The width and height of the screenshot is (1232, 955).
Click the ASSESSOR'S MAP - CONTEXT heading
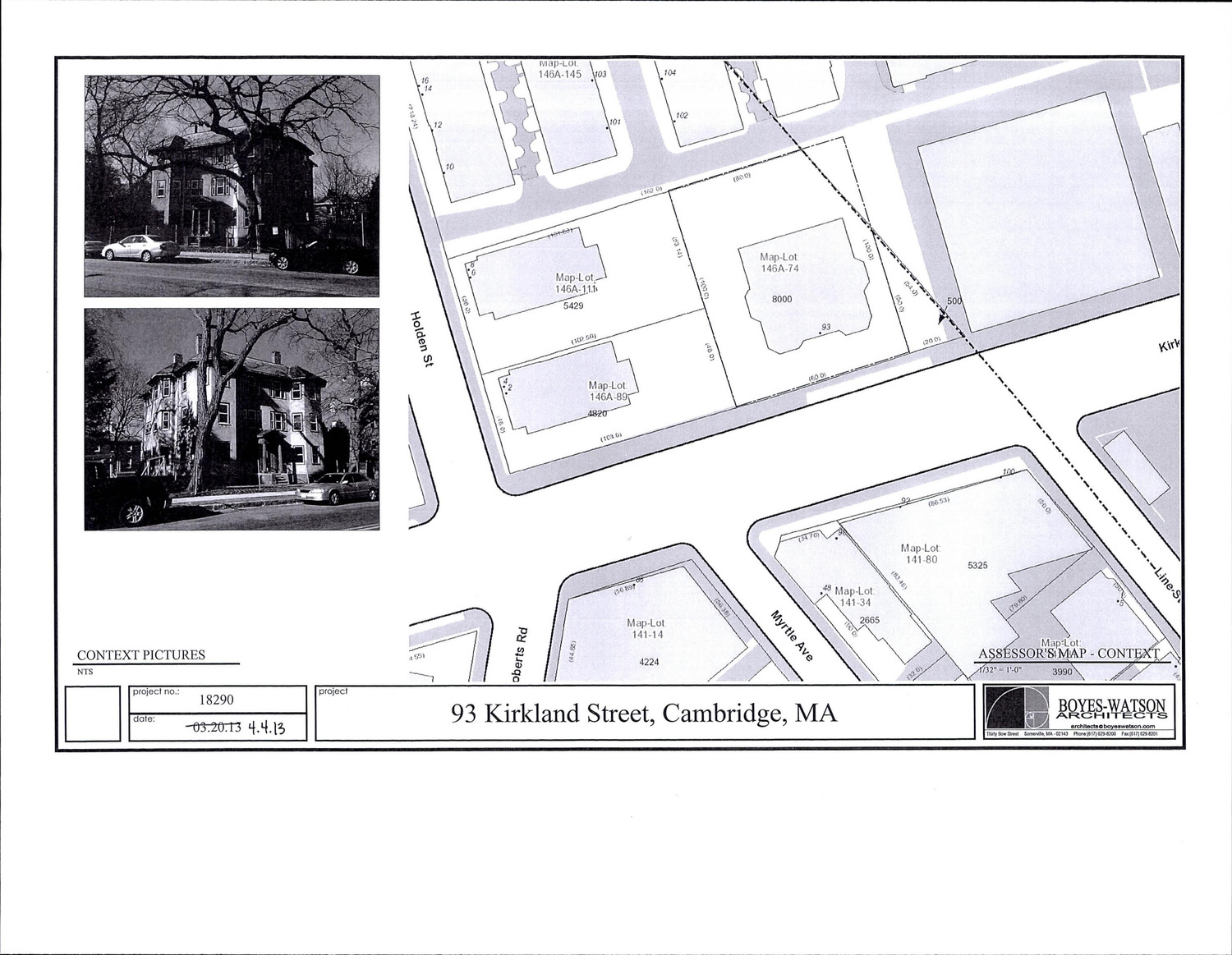(x=1069, y=654)
